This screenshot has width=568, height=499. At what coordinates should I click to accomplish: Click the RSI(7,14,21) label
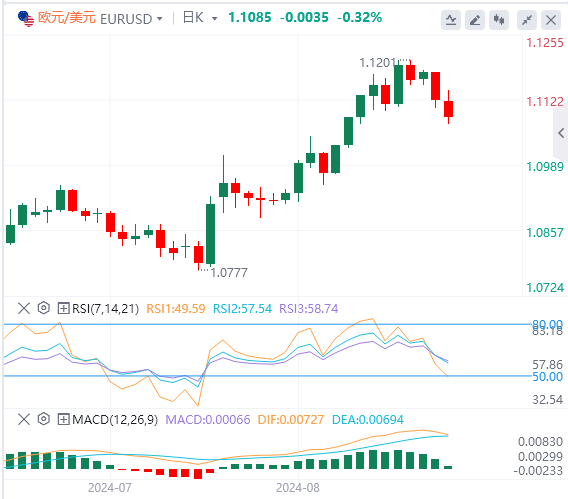pyautogui.click(x=105, y=309)
